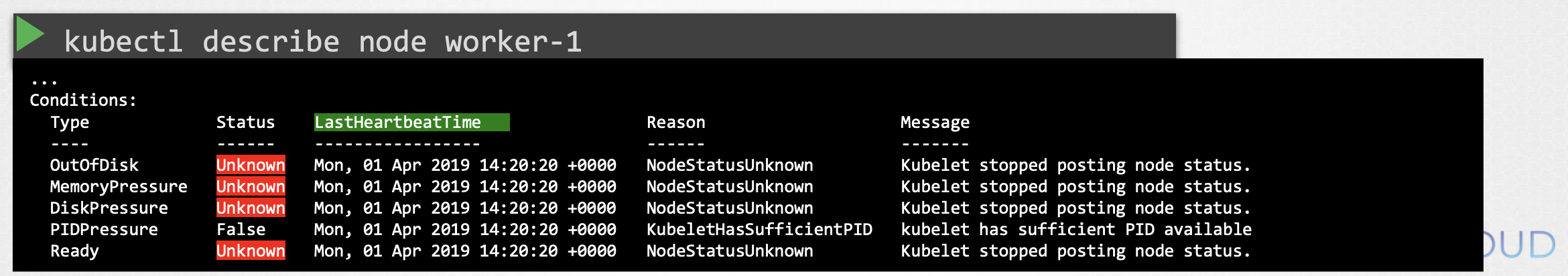
Task: Click the Type column header
Action: point(70,123)
